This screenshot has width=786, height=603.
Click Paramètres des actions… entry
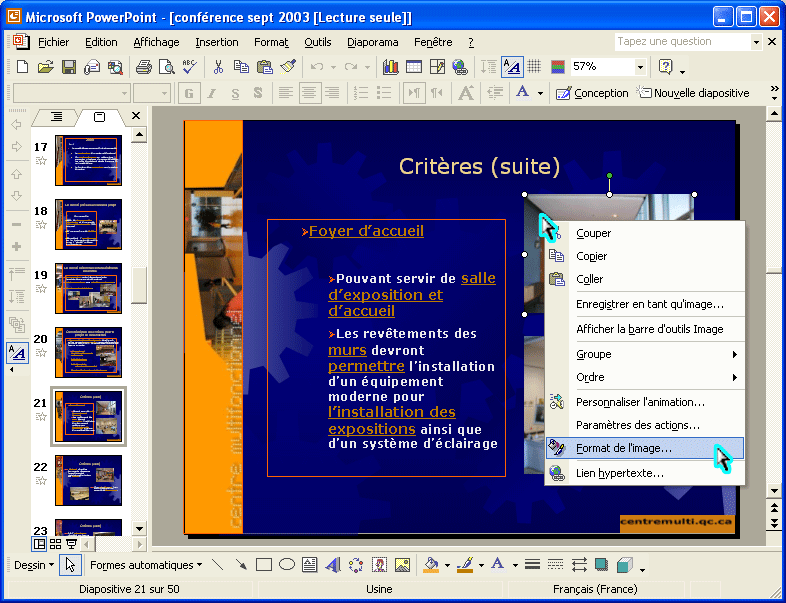click(x=645, y=425)
